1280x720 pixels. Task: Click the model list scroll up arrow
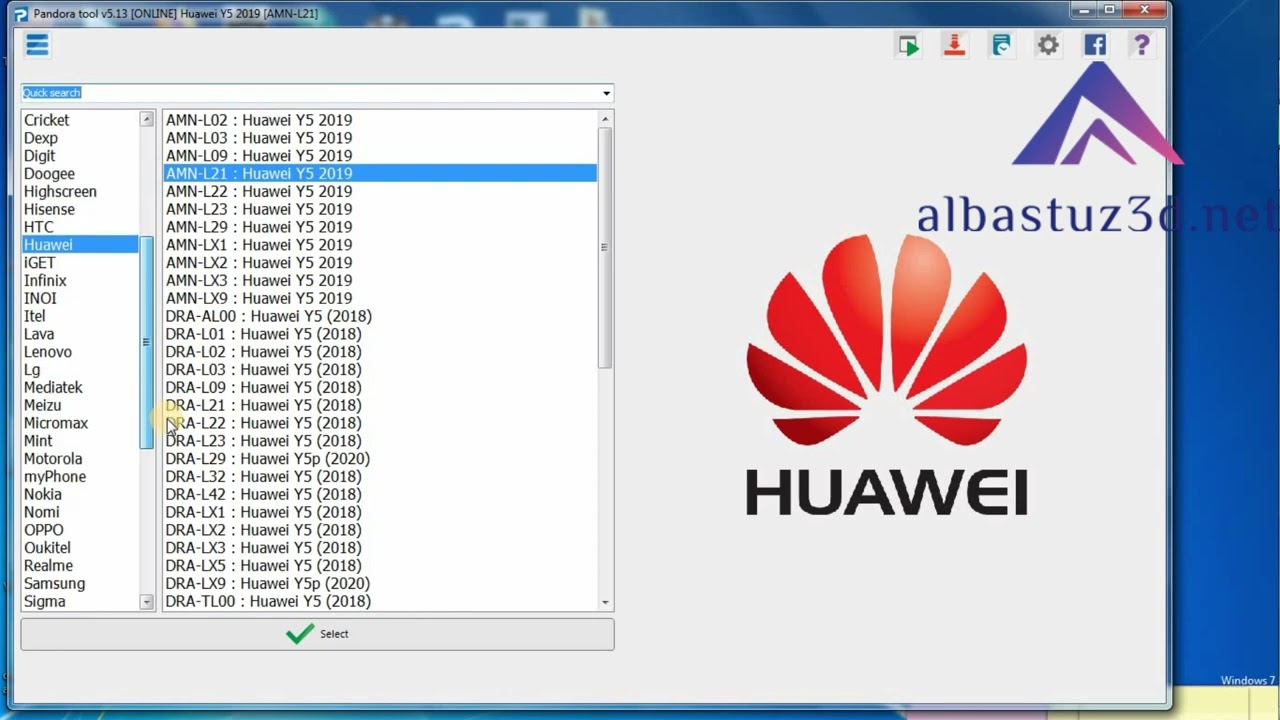(x=605, y=119)
